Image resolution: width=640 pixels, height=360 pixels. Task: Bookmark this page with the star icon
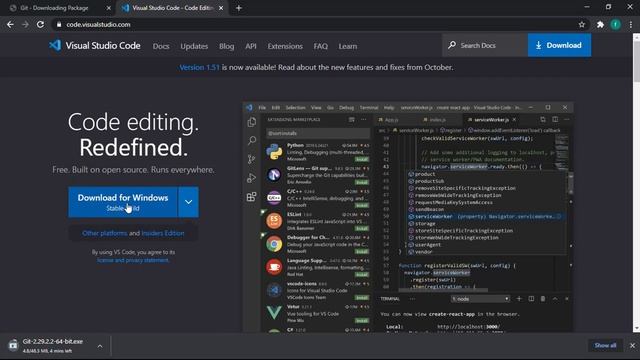[582, 24]
